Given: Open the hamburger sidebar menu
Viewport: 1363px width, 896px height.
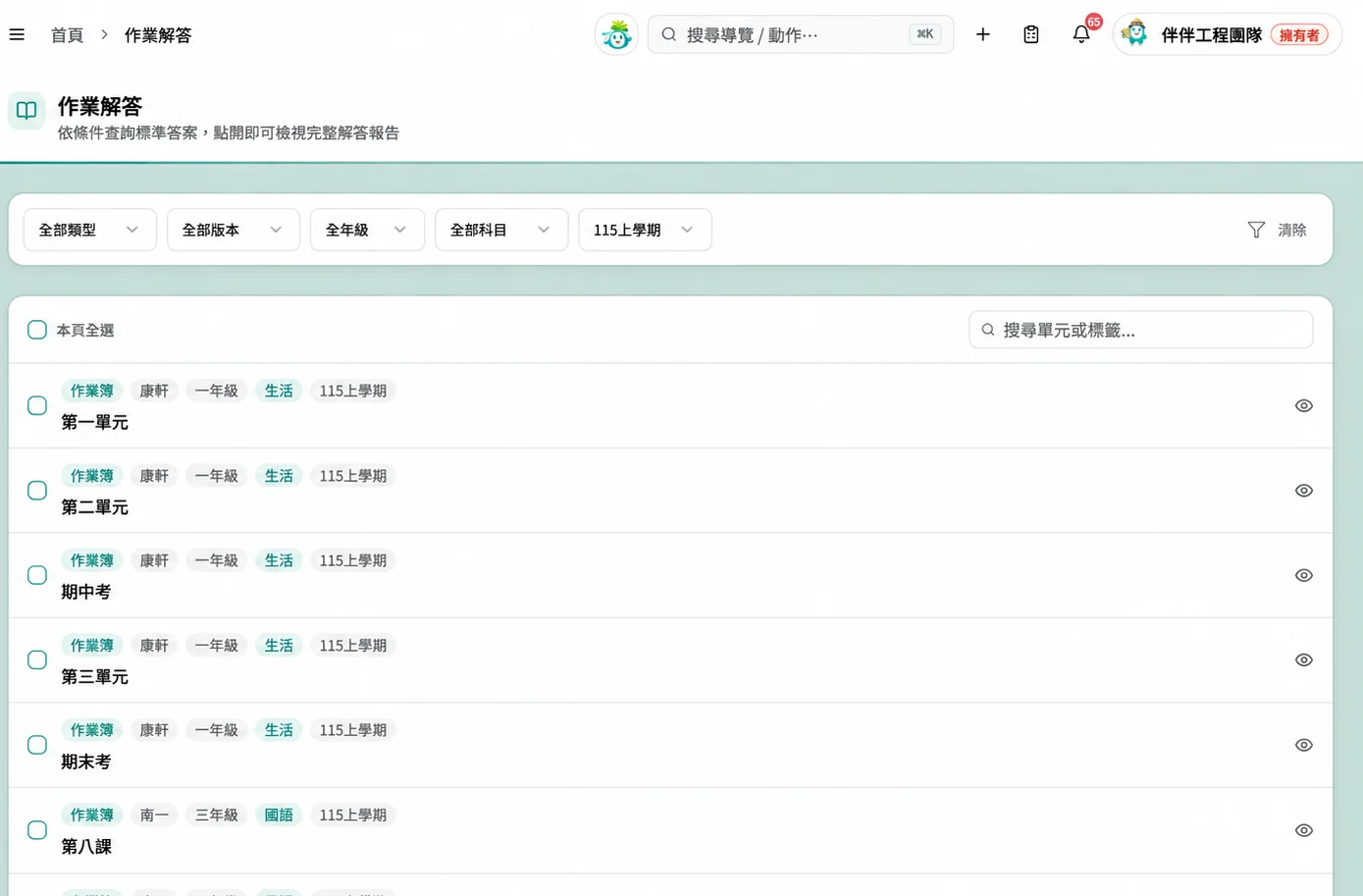Looking at the screenshot, I should tap(17, 34).
